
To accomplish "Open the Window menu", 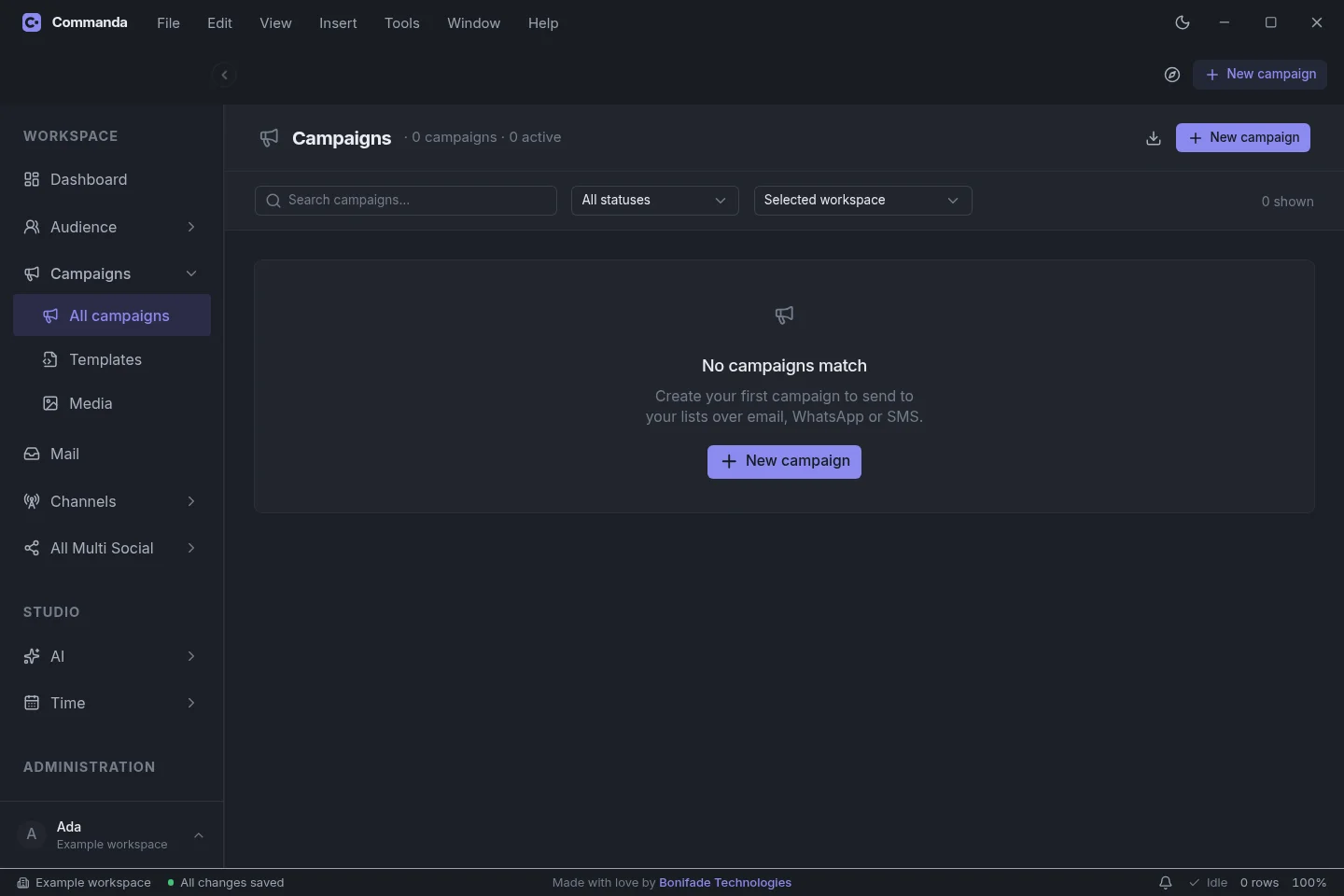I will pos(473,23).
